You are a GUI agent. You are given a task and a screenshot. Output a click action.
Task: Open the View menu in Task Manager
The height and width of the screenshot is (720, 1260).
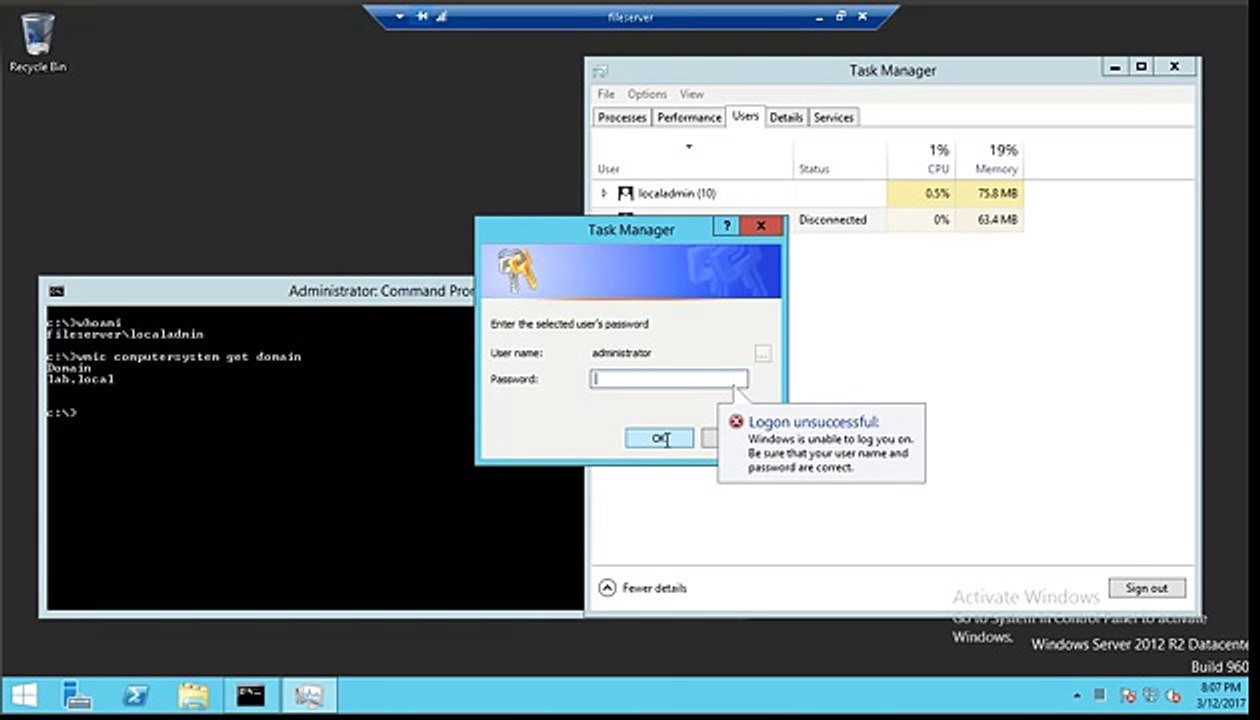click(x=692, y=94)
